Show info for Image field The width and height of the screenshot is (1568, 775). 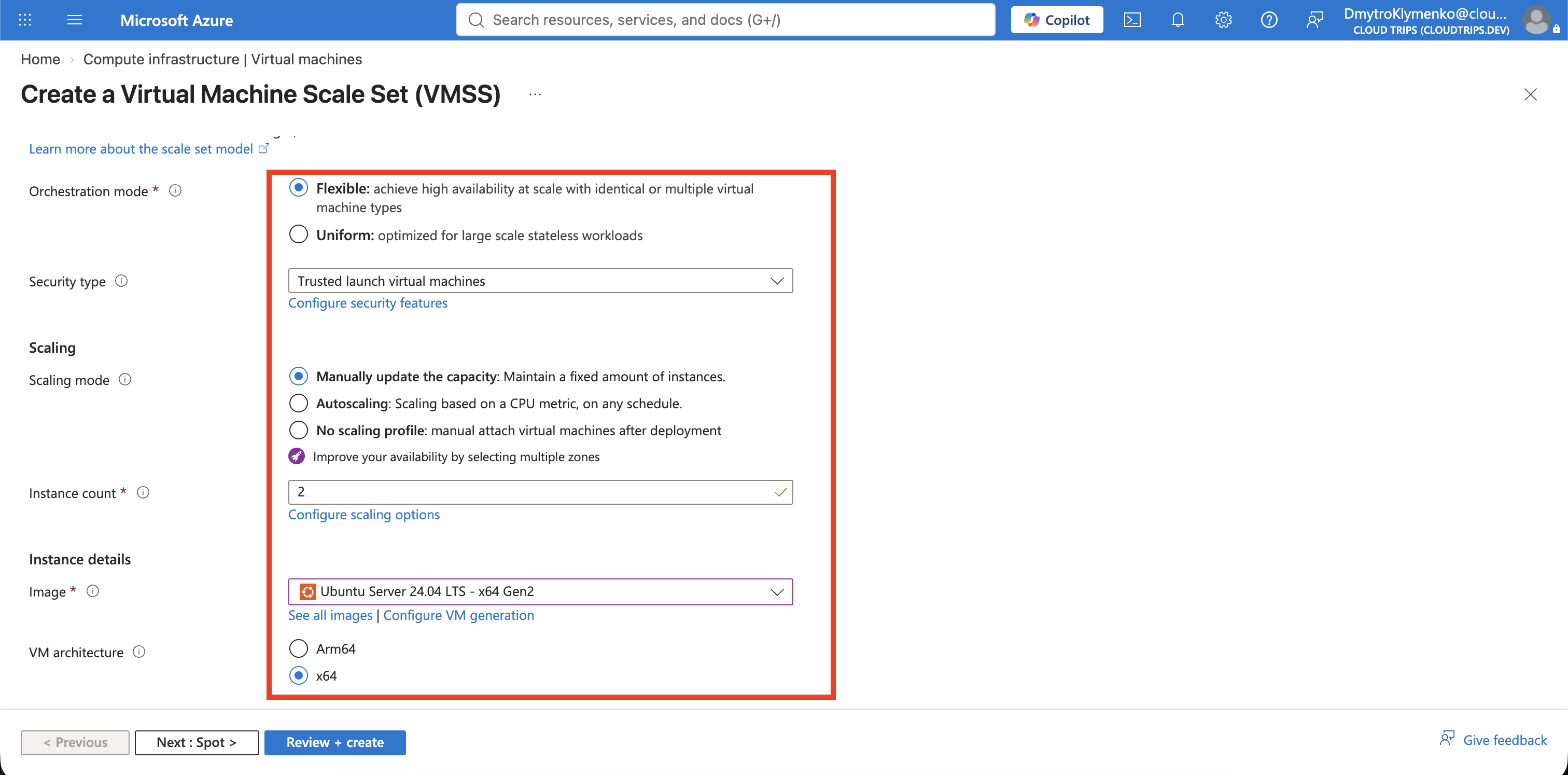pyautogui.click(x=92, y=591)
